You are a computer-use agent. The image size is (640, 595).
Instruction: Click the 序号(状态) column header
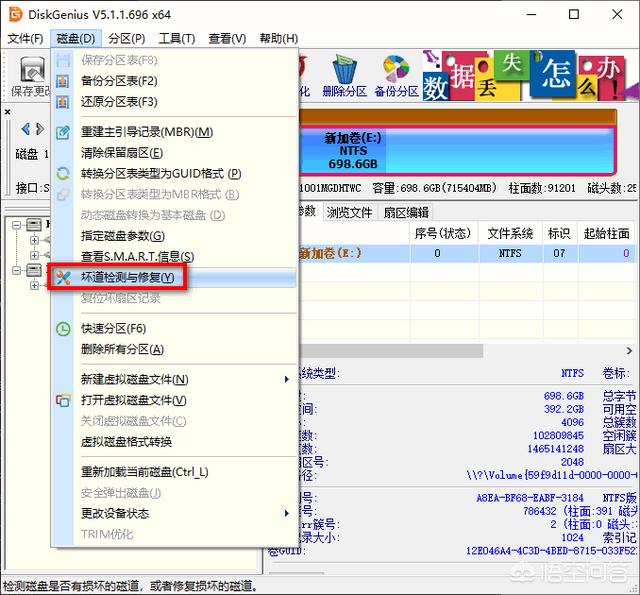[443, 233]
